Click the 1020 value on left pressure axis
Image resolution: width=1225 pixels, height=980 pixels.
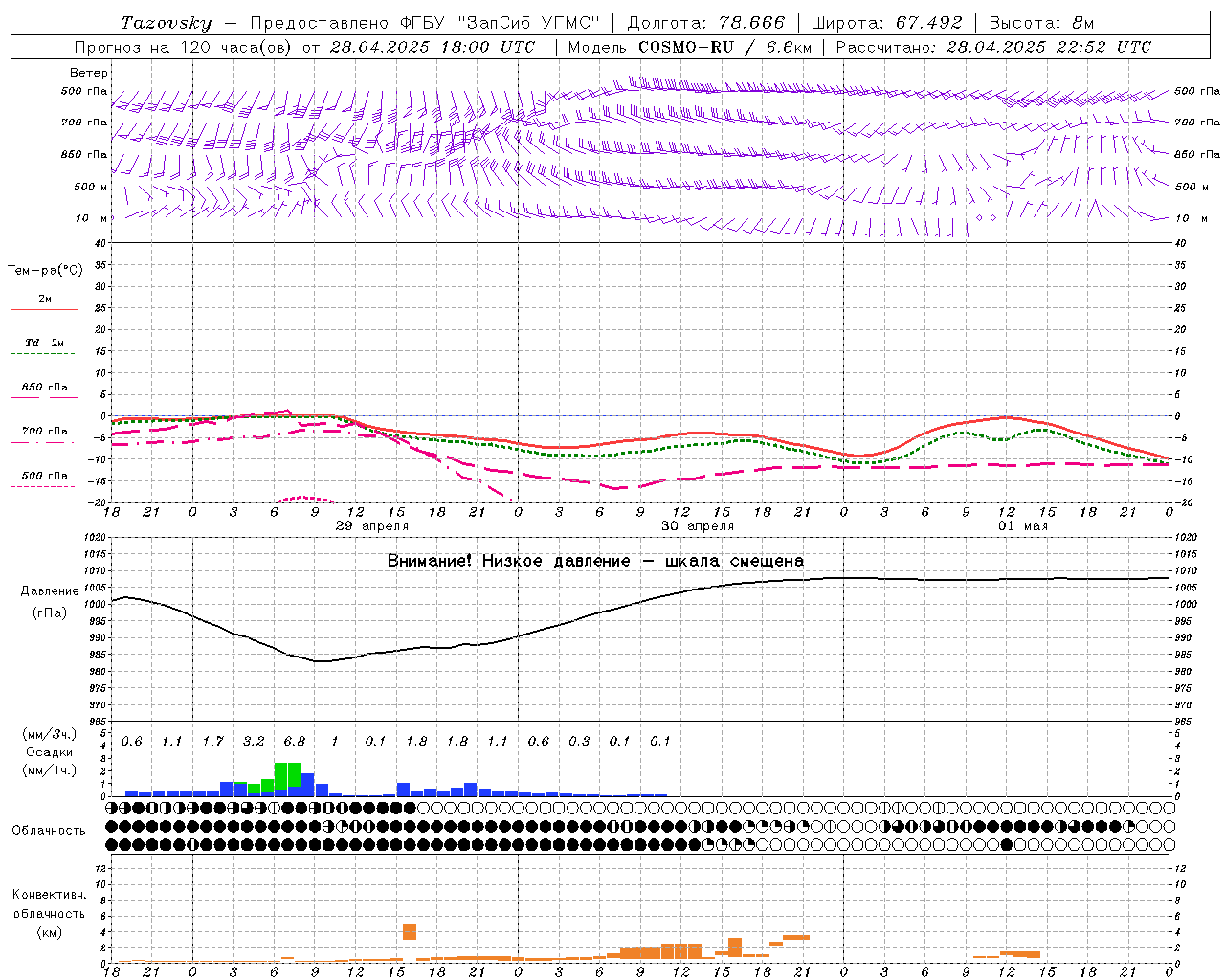pyautogui.click(x=94, y=538)
